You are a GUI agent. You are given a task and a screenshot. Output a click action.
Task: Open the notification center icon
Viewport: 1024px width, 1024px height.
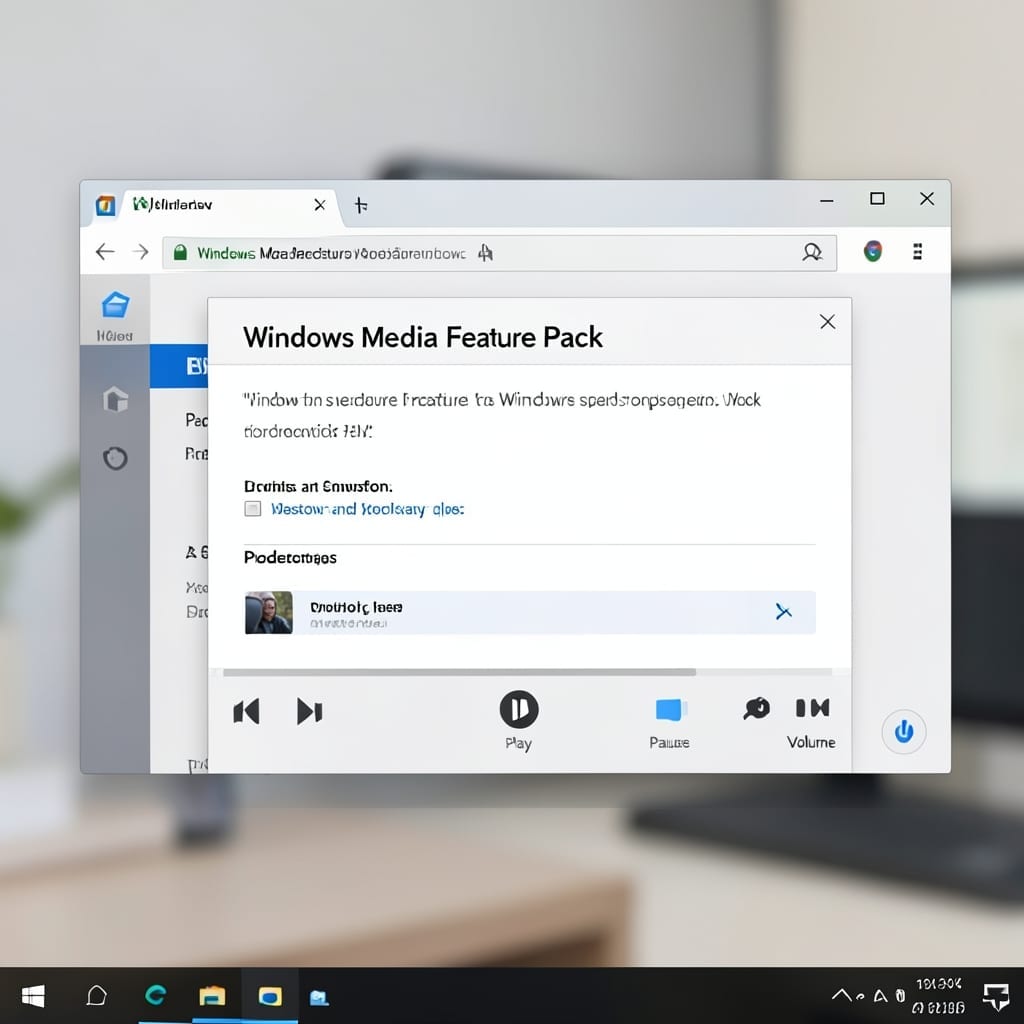pyautogui.click(x=997, y=996)
